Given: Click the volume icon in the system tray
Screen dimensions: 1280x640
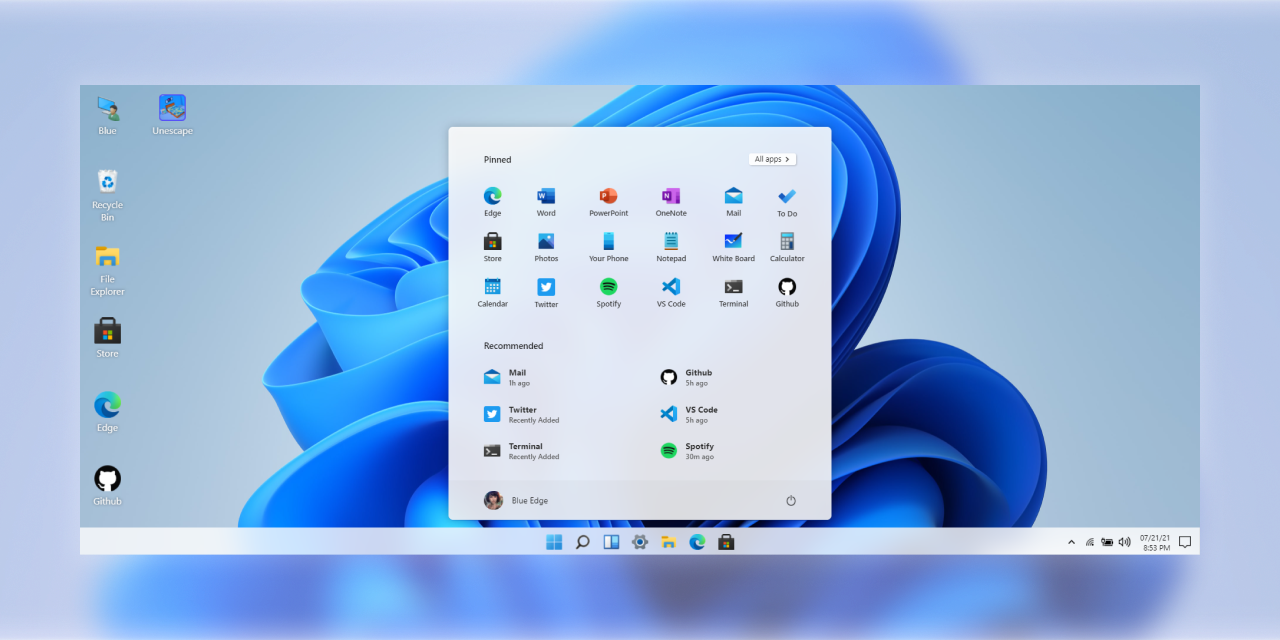Looking at the screenshot, I should coord(1124,542).
